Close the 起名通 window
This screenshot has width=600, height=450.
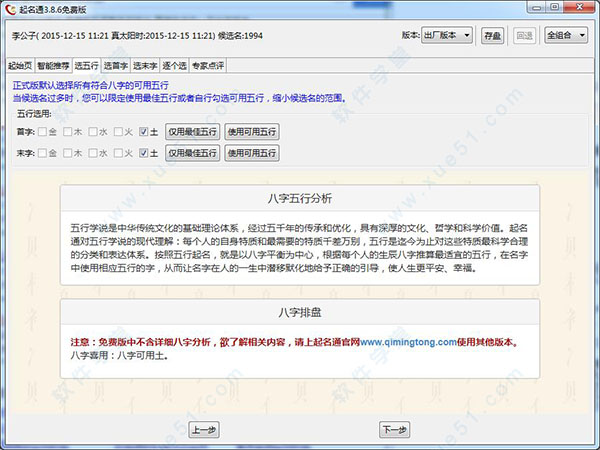point(584,8)
